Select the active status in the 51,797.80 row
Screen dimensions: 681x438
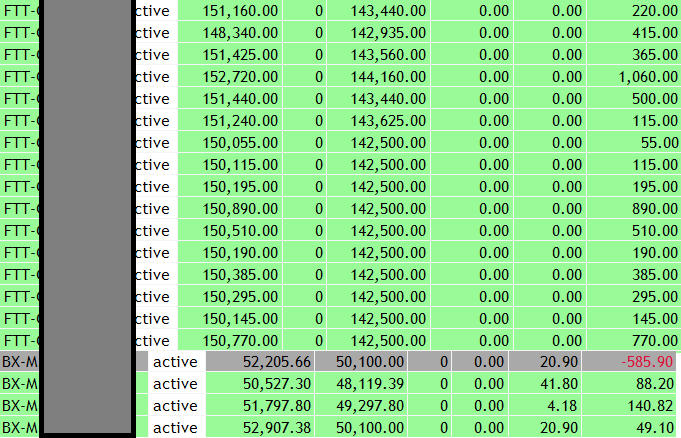pyautogui.click(x=176, y=406)
